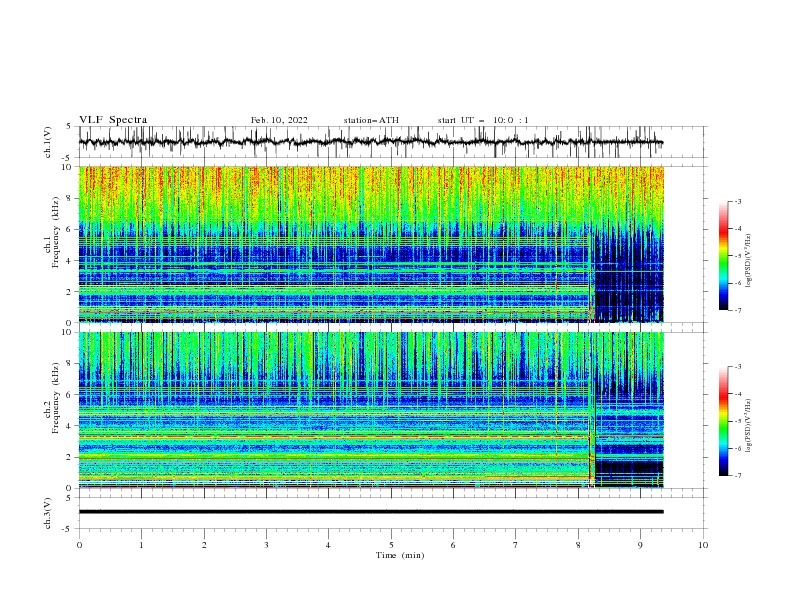This screenshot has width=792, height=612.
Task: Click the upper log(PSD)(V²/Hz) colorbar label
Action: click(x=749, y=261)
